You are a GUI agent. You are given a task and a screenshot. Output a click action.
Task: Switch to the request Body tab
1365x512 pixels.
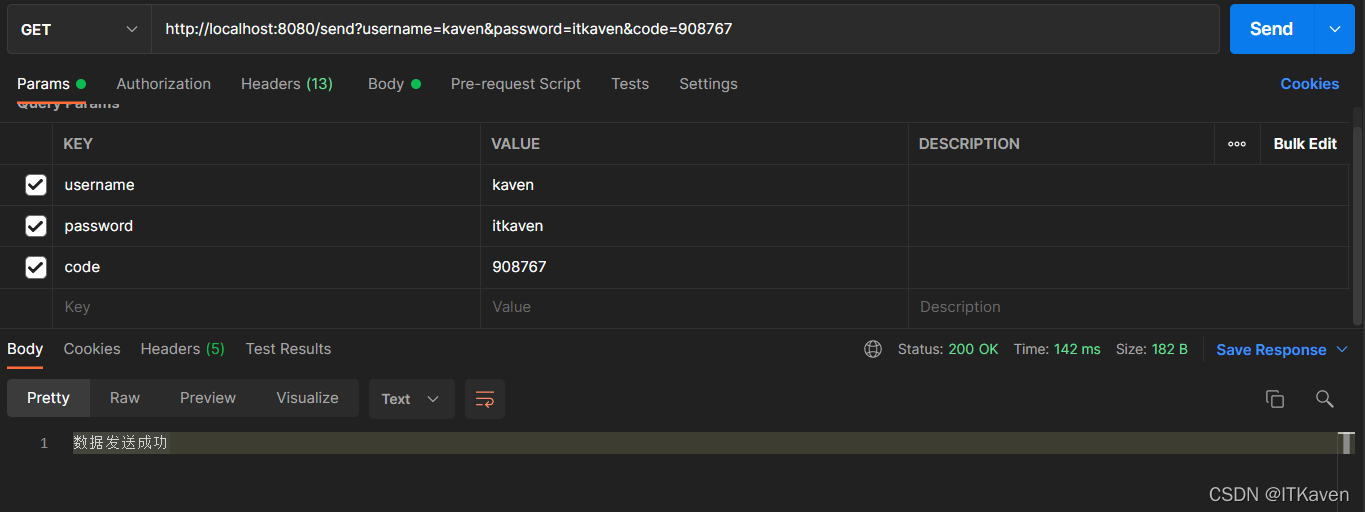point(394,84)
